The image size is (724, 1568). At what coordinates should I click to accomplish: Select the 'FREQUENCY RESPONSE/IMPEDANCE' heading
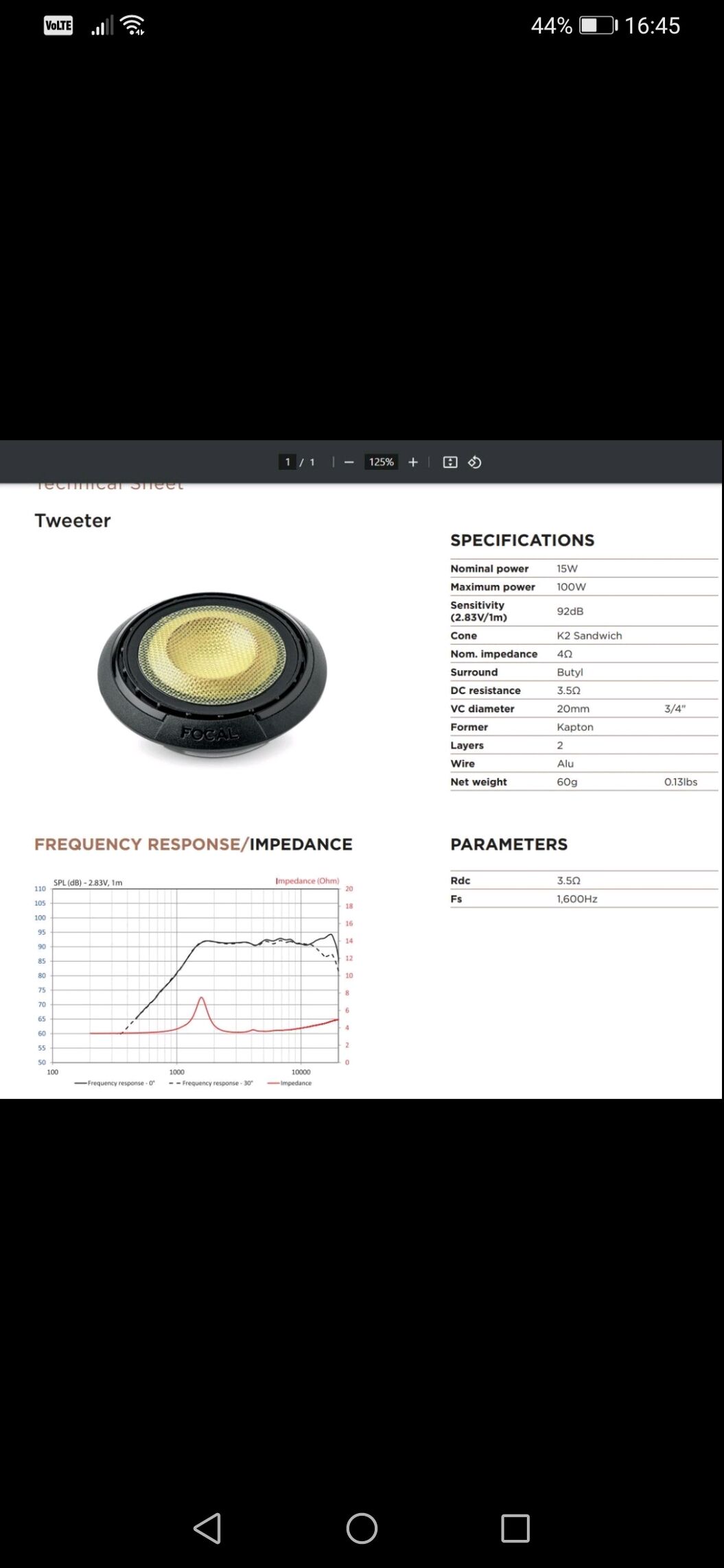tap(193, 844)
